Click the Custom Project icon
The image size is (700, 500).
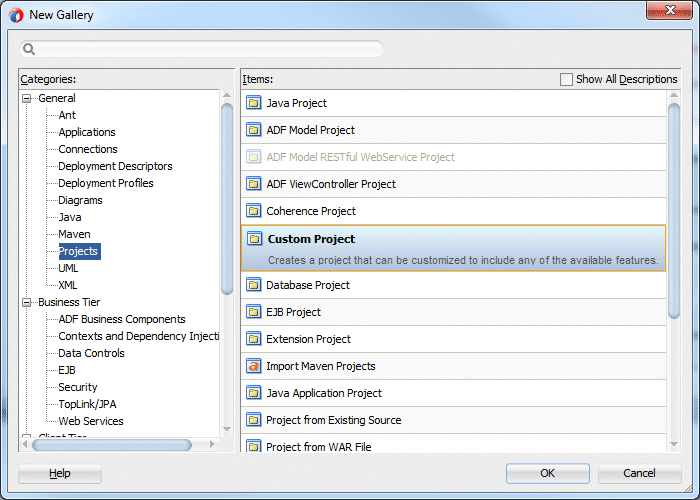[254, 239]
